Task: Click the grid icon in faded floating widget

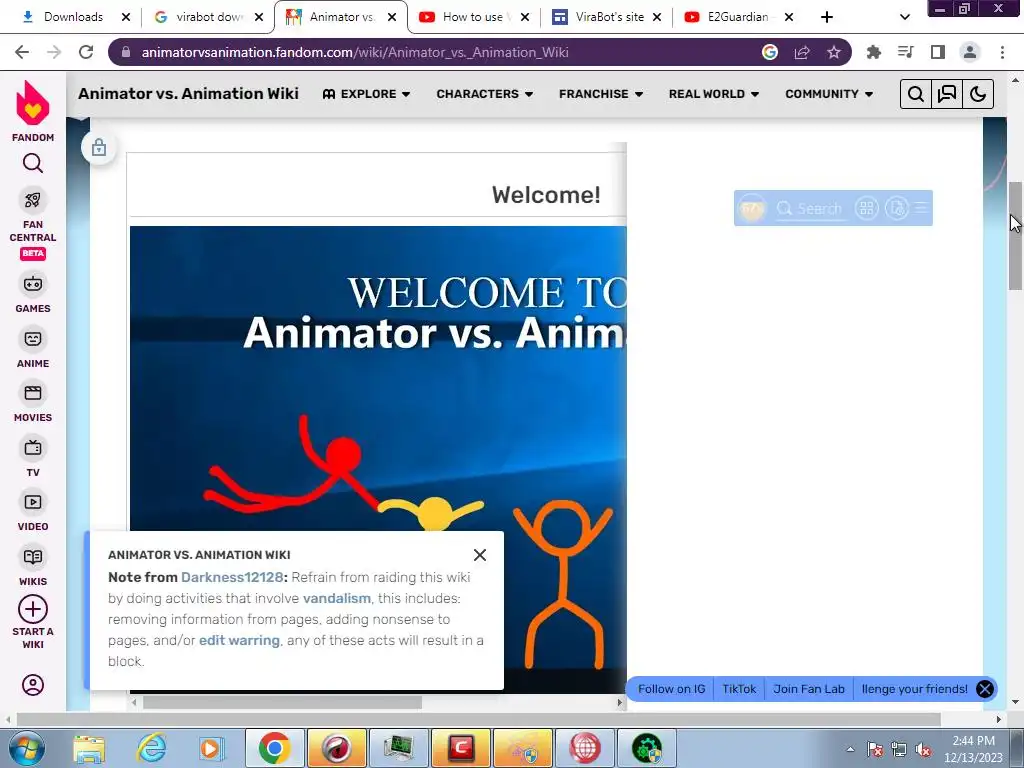Action: tap(867, 208)
